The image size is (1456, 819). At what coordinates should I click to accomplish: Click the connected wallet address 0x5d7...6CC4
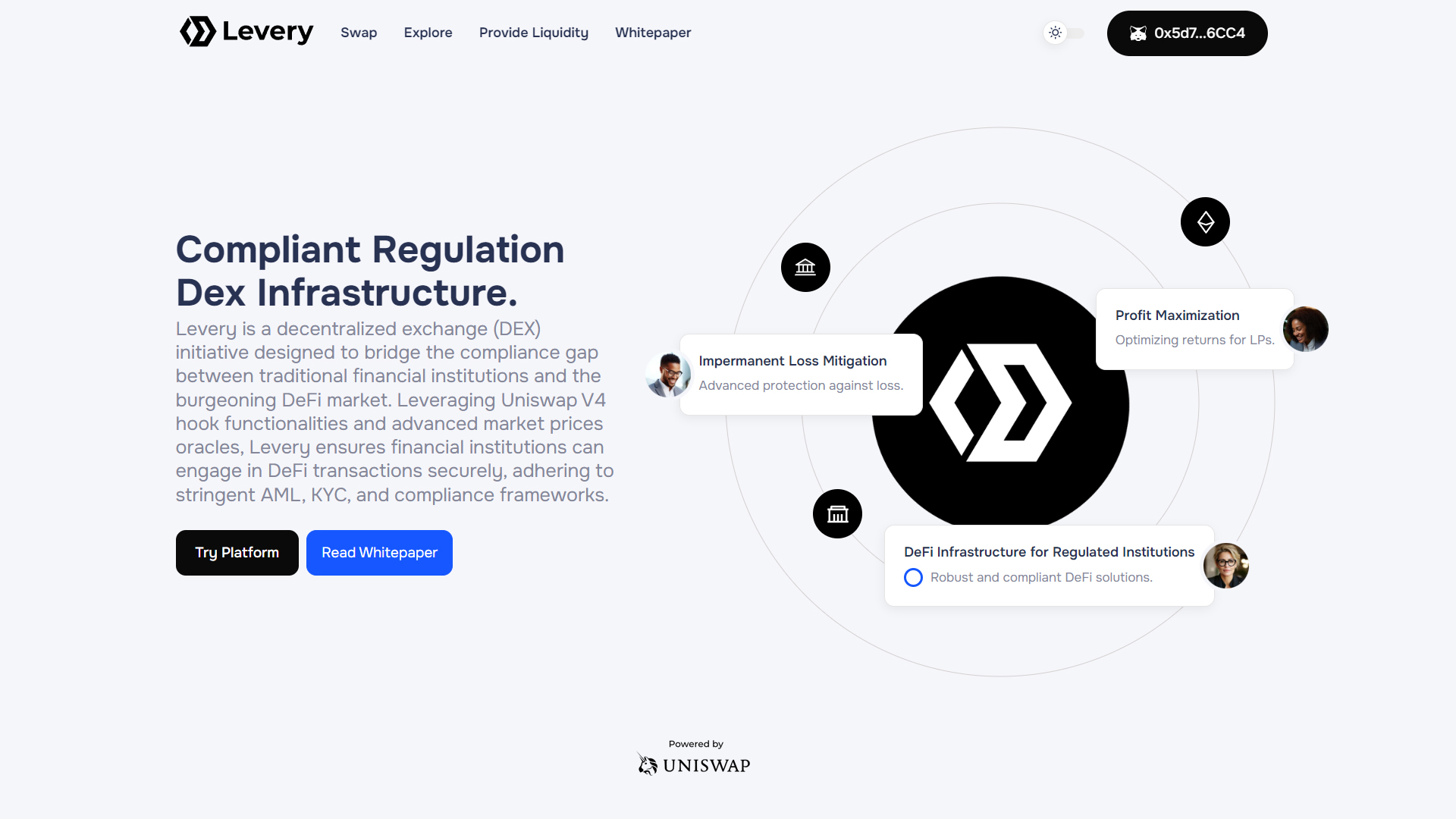pyautogui.click(x=1200, y=33)
